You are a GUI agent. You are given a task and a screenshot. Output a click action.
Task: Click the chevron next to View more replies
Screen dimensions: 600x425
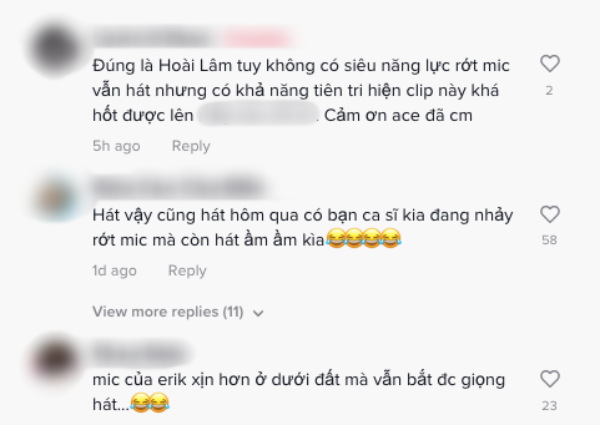click(x=259, y=314)
